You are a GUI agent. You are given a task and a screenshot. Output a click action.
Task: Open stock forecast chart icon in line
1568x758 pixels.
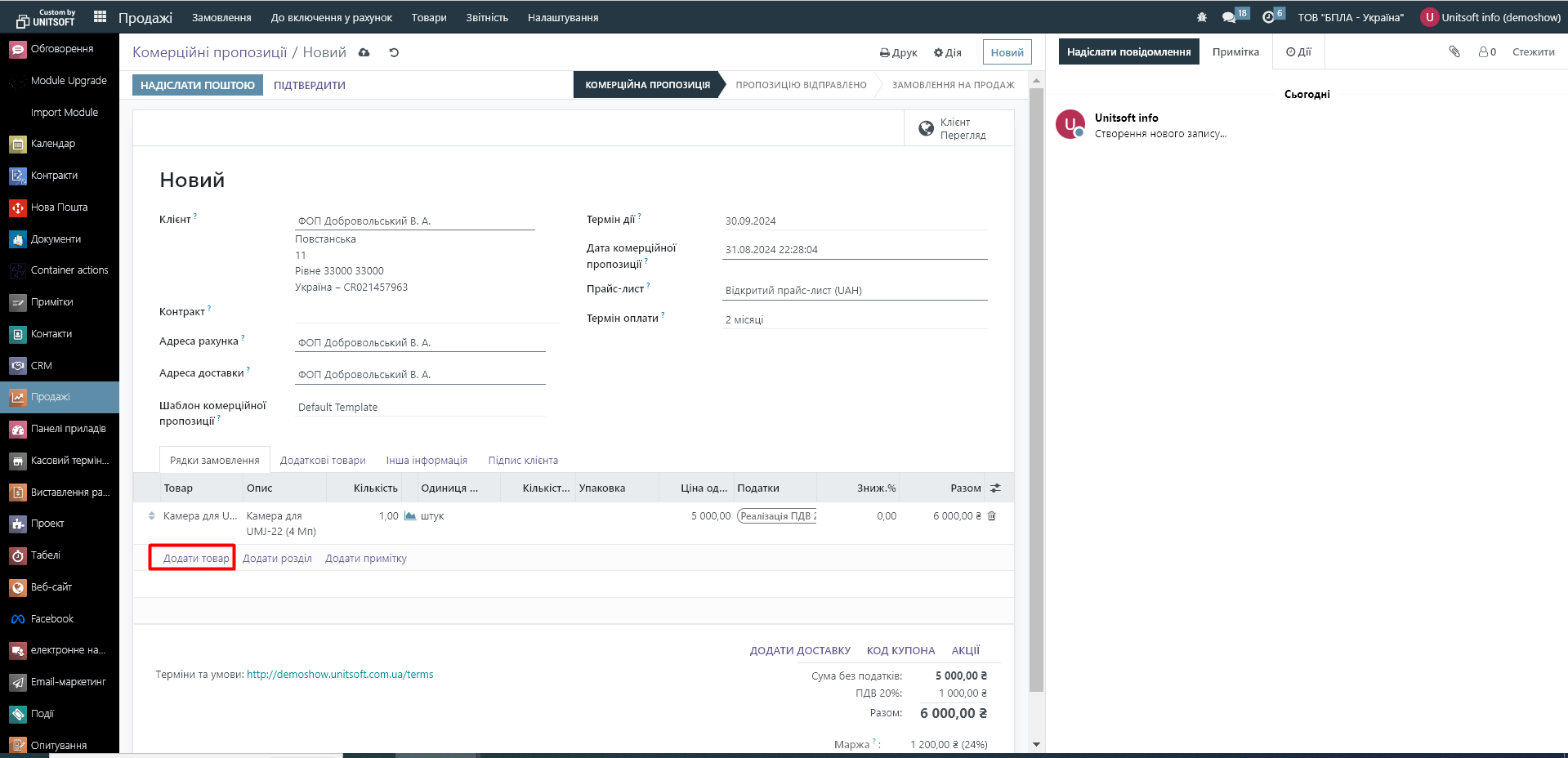point(410,516)
